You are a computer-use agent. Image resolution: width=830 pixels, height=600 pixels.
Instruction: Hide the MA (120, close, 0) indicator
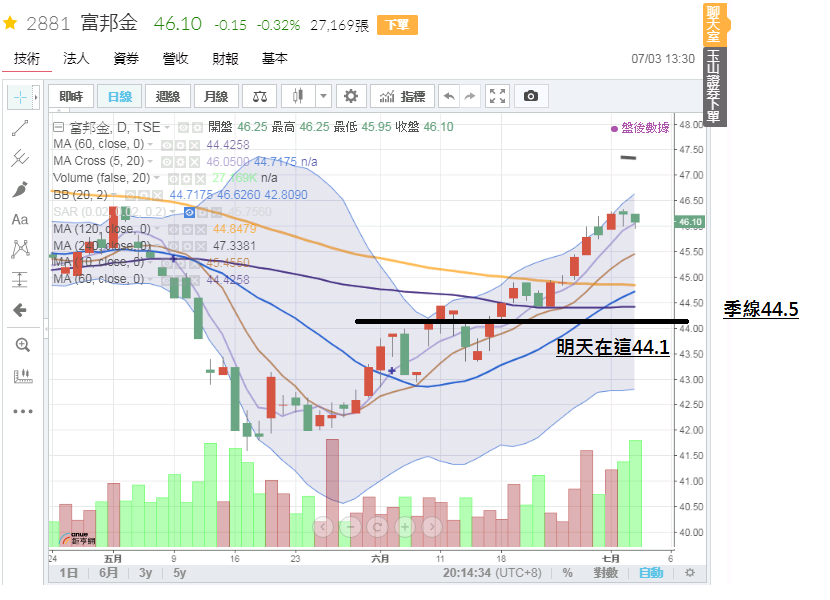coord(174,229)
